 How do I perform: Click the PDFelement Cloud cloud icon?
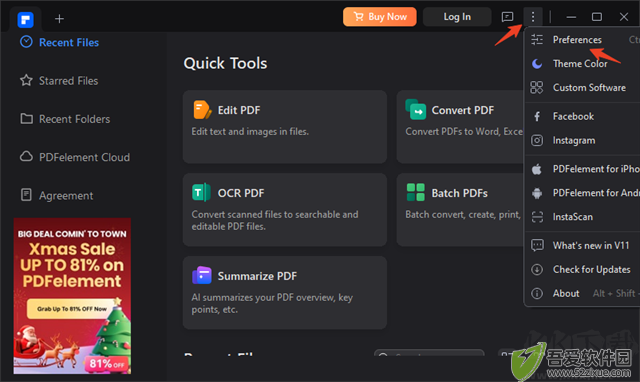[27, 156]
